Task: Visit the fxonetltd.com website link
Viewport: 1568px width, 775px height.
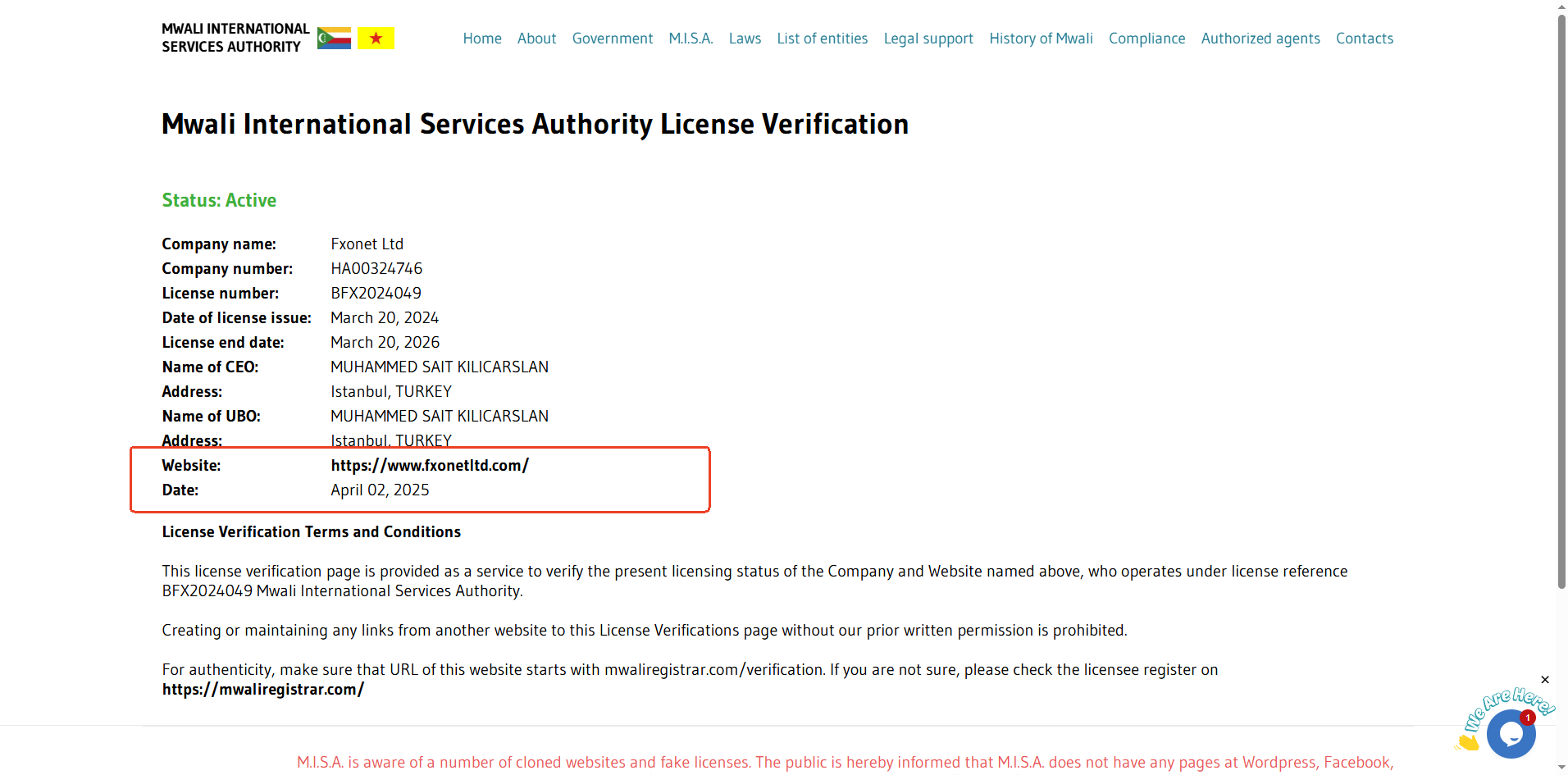Action: (x=430, y=466)
